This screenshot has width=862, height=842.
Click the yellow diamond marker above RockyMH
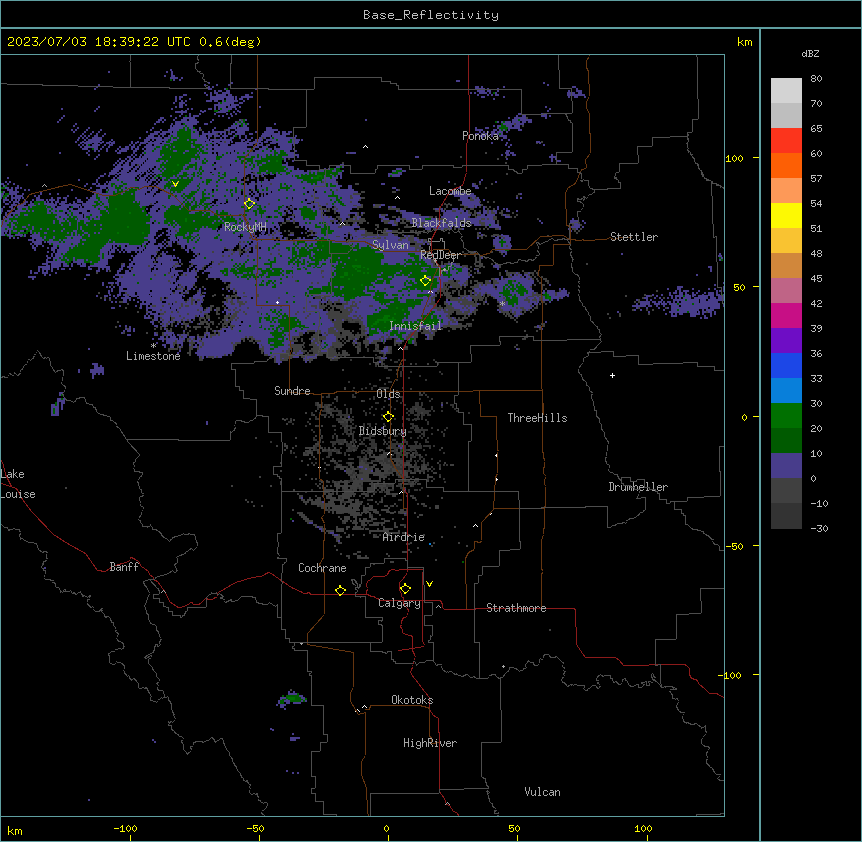click(x=249, y=204)
